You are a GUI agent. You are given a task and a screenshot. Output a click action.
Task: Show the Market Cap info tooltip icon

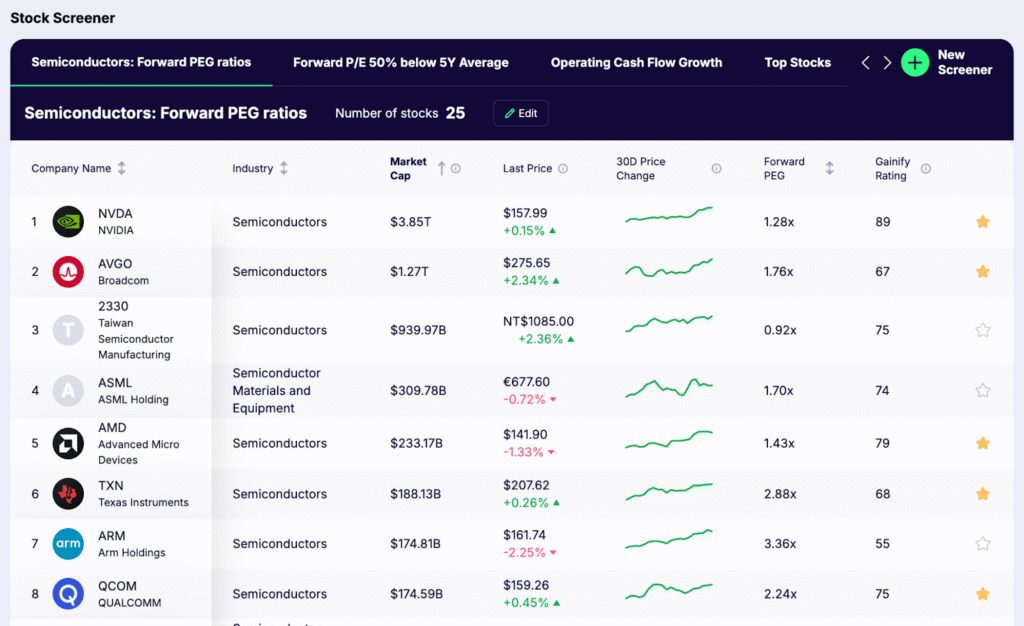(x=456, y=168)
